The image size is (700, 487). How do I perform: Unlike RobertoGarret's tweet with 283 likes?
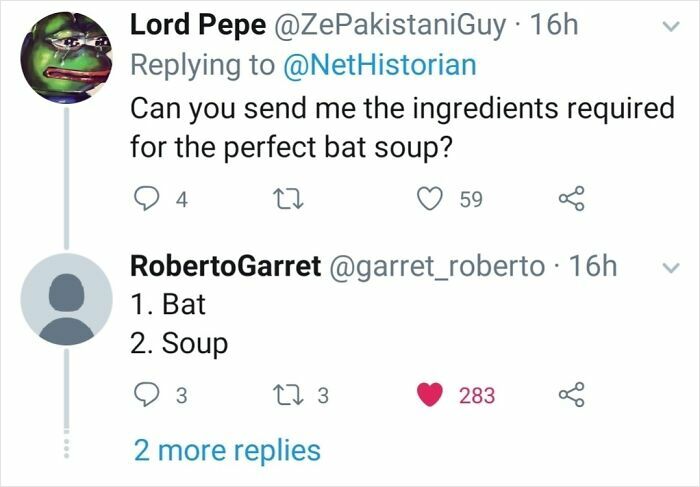pyautogui.click(x=433, y=395)
